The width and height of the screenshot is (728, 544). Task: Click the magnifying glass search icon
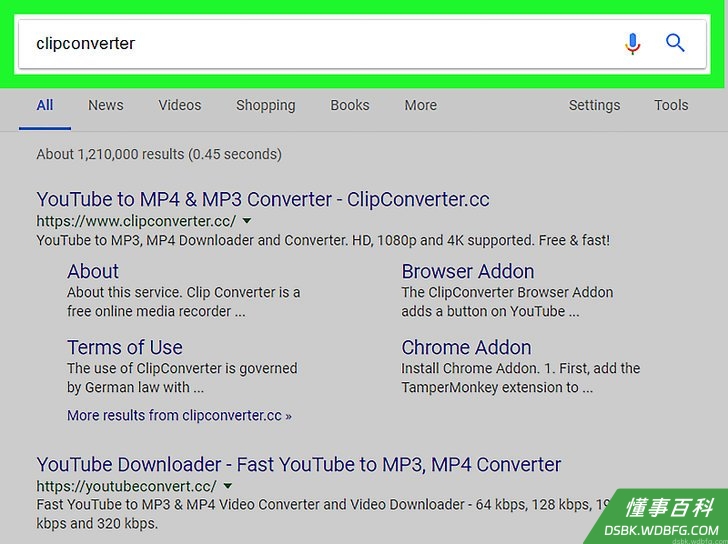click(x=675, y=43)
